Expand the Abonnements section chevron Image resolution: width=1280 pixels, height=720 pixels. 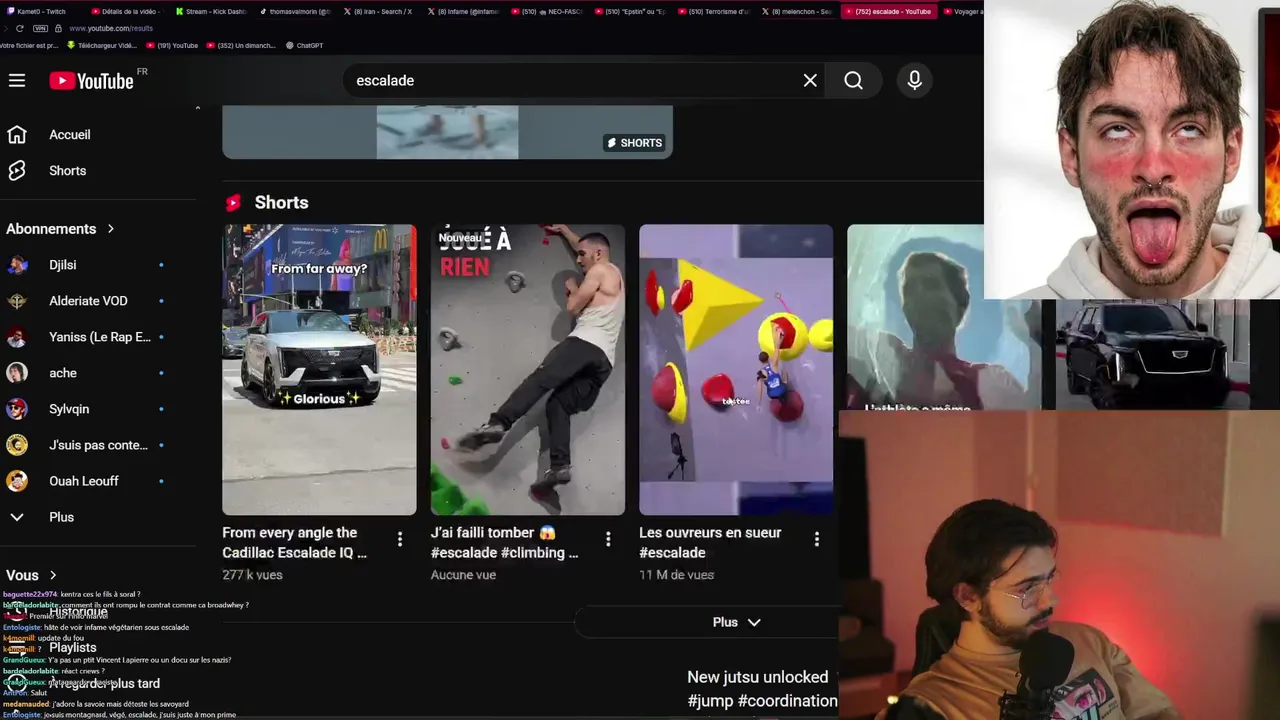pyautogui.click(x=111, y=229)
